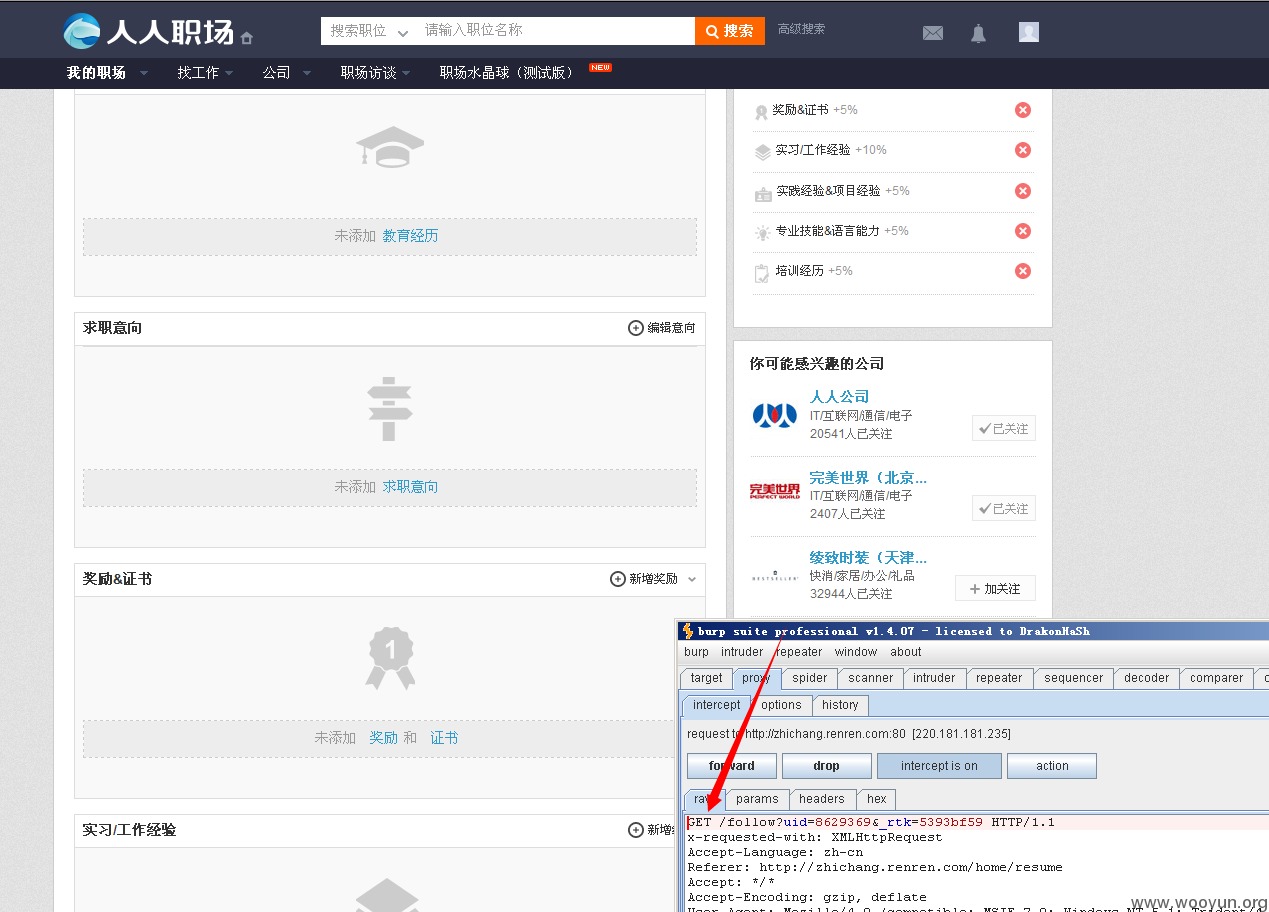Click the 请输入职位名称 search field

pos(555,31)
